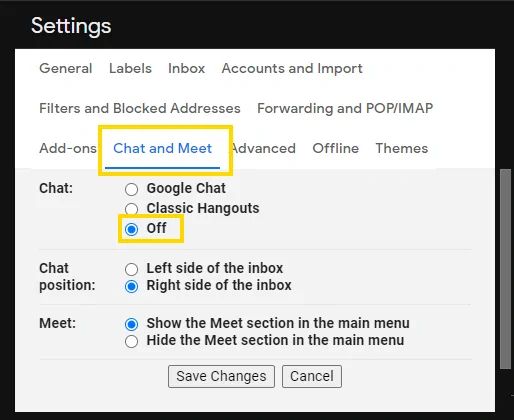Set chat to left side of inbox
Image resolution: width=514 pixels, height=420 pixels.
pos(131,269)
